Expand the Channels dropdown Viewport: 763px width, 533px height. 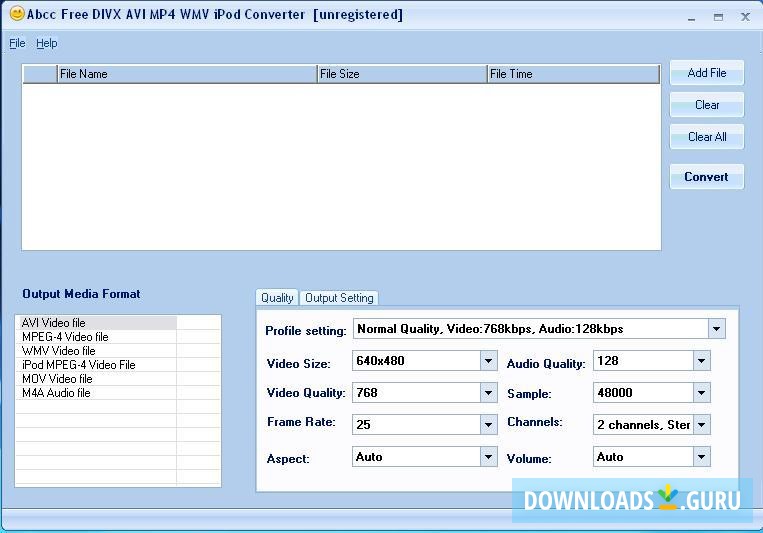click(x=701, y=425)
